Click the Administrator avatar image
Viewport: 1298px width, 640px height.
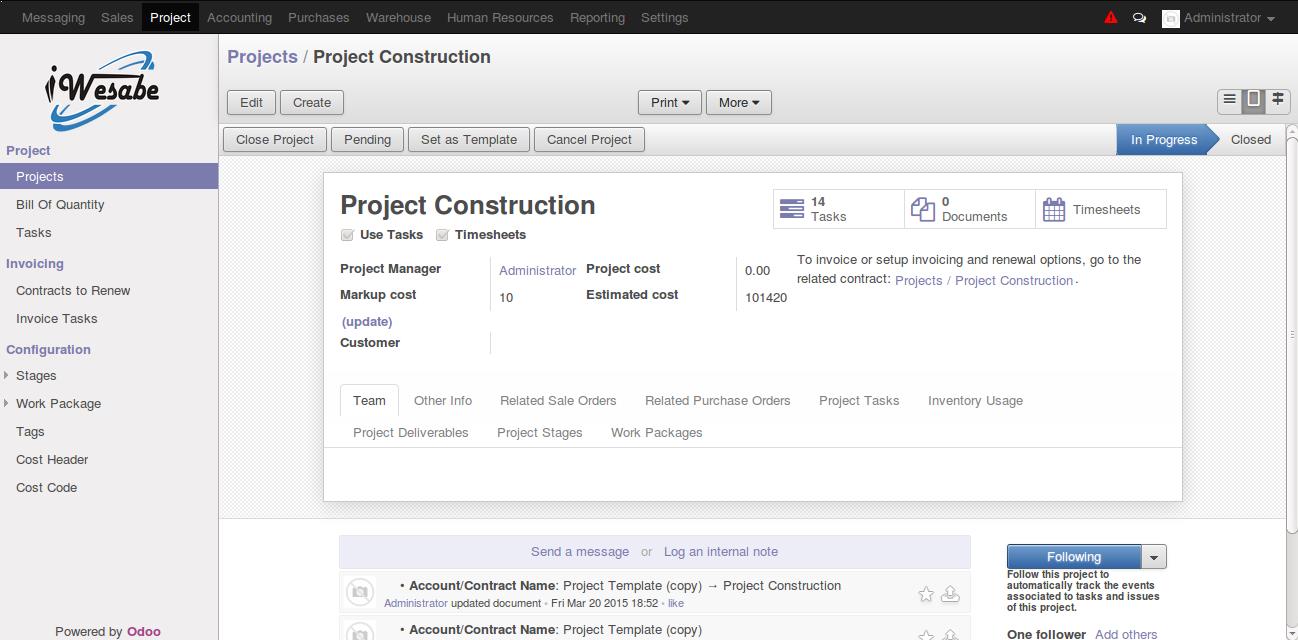(1170, 18)
